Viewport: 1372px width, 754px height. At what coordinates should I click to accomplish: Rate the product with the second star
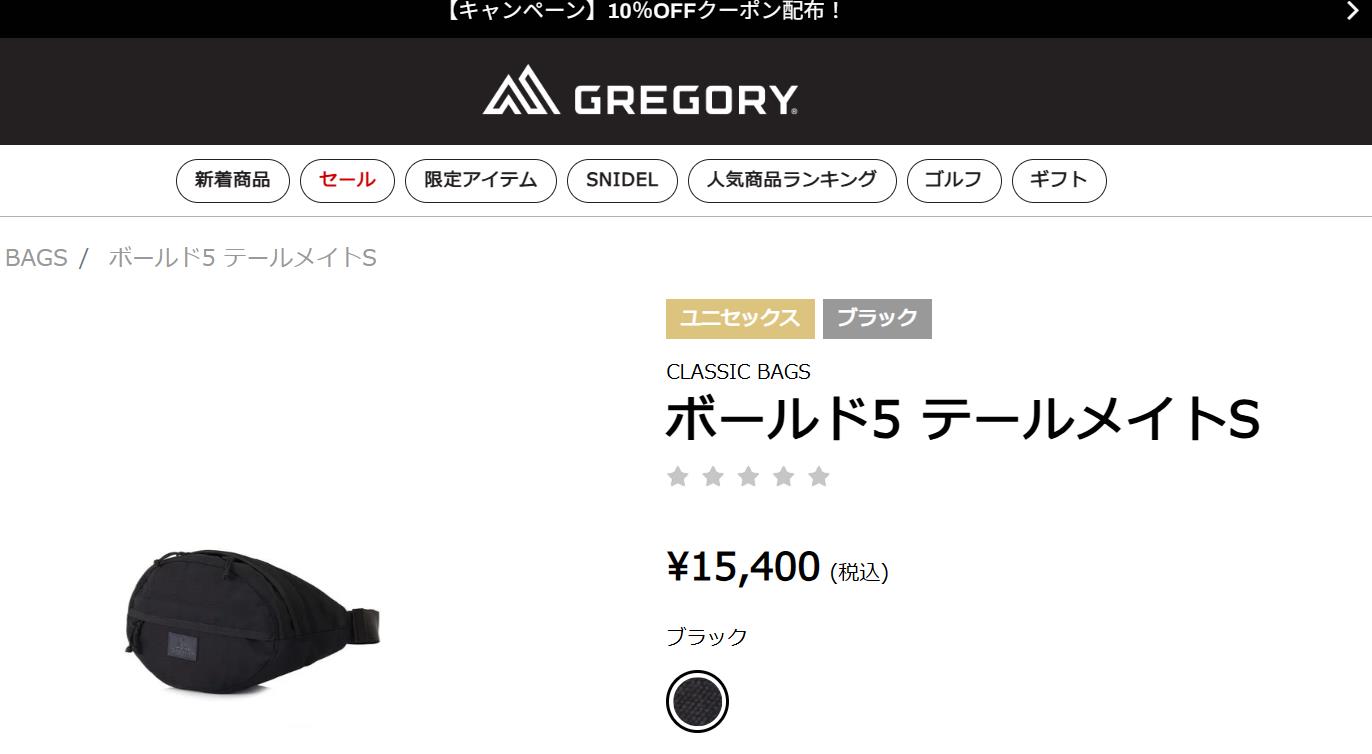[x=713, y=476]
